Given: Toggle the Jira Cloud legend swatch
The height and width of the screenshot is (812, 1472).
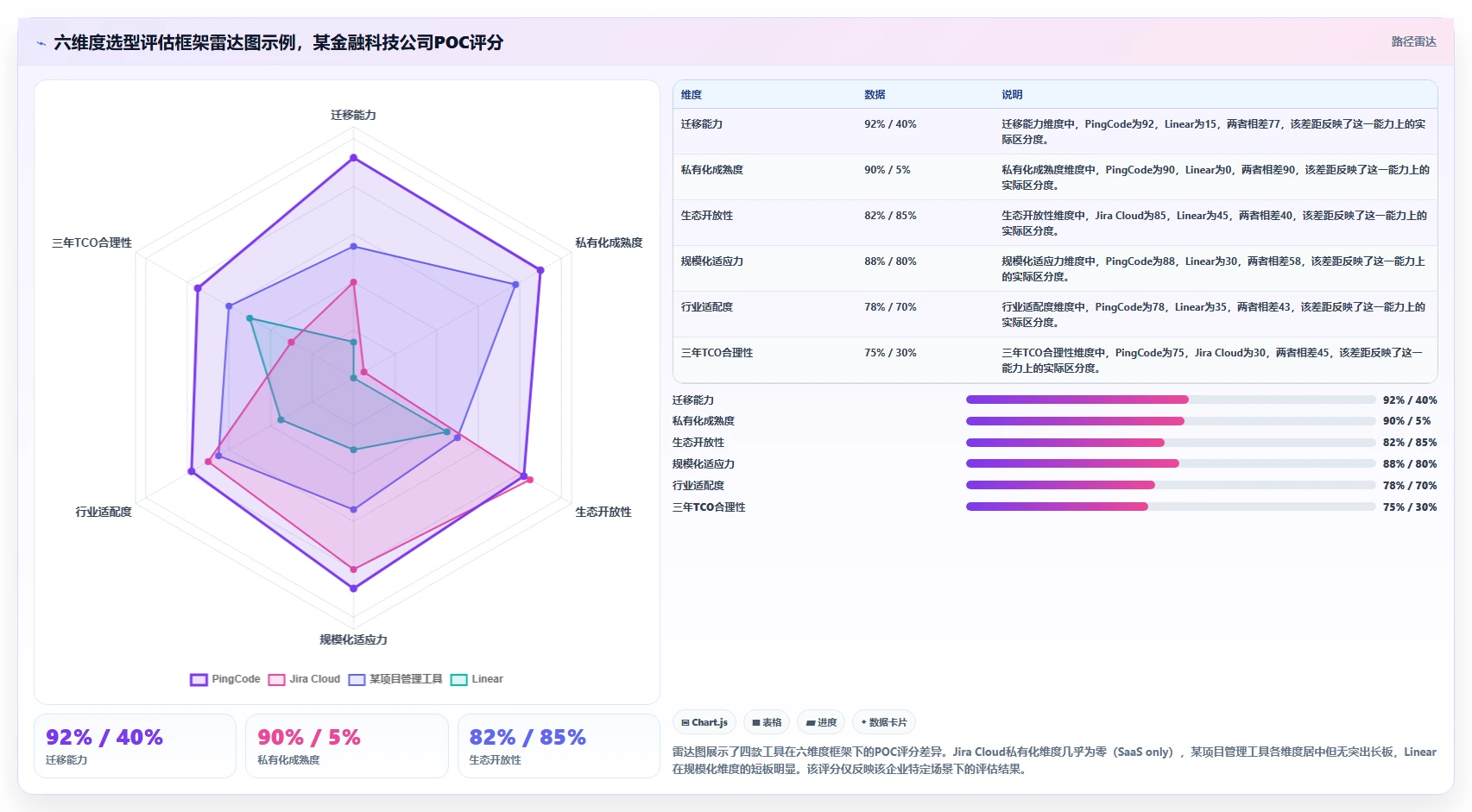Looking at the screenshot, I should pos(276,679).
